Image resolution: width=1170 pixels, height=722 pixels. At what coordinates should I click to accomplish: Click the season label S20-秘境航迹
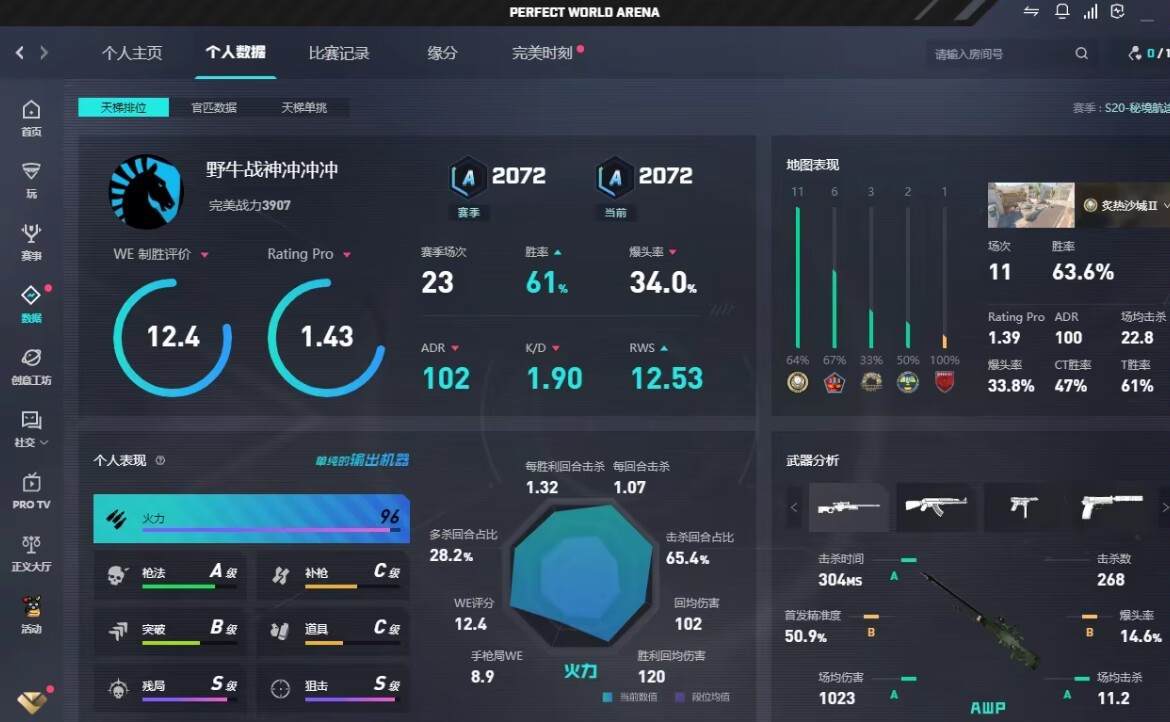pyautogui.click(x=1137, y=108)
